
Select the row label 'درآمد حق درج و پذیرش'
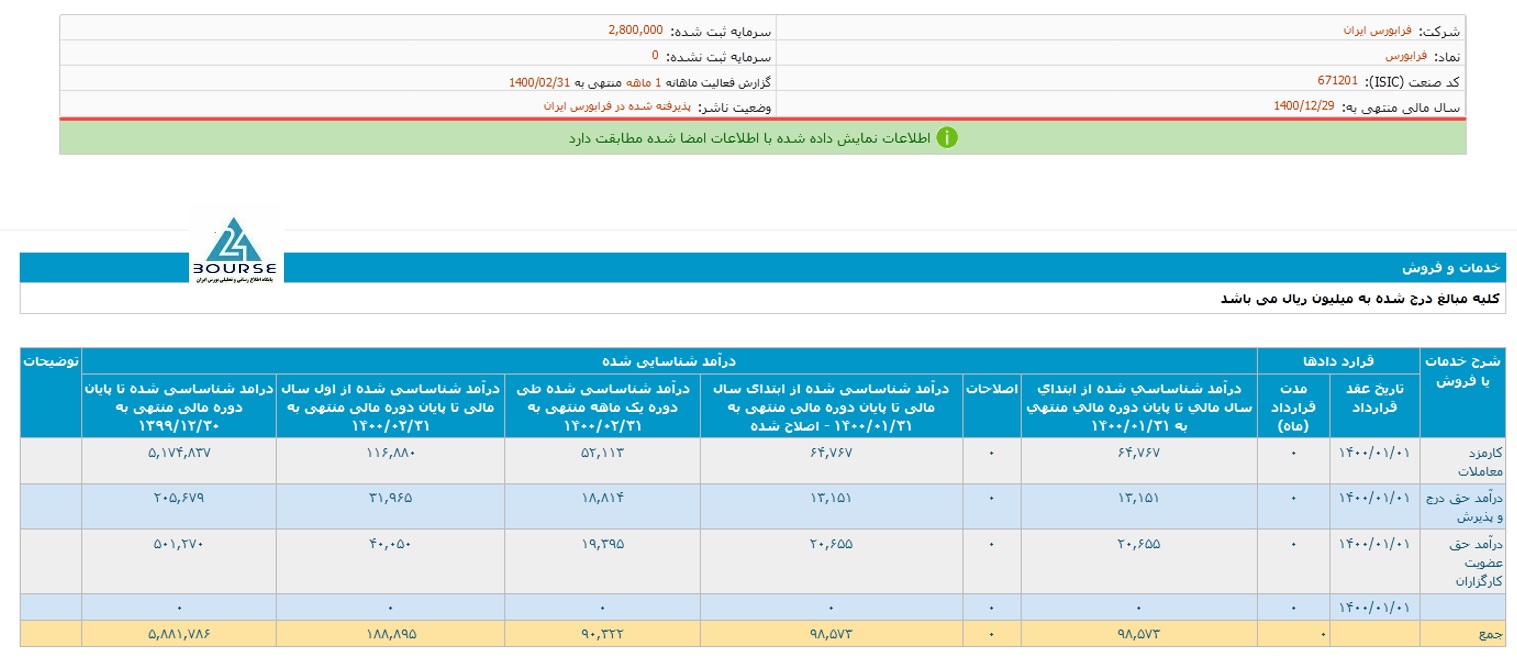[1462, 507]
